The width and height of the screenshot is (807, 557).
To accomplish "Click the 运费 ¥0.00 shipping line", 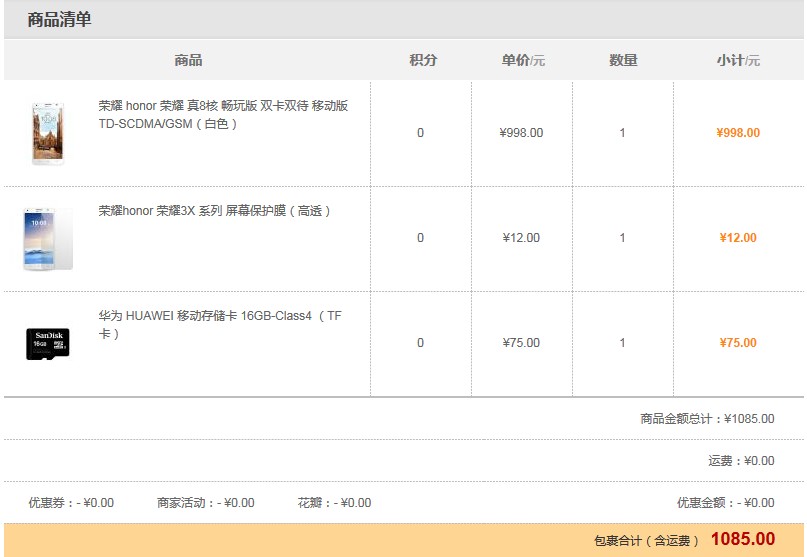I will (x=741, y=461).
